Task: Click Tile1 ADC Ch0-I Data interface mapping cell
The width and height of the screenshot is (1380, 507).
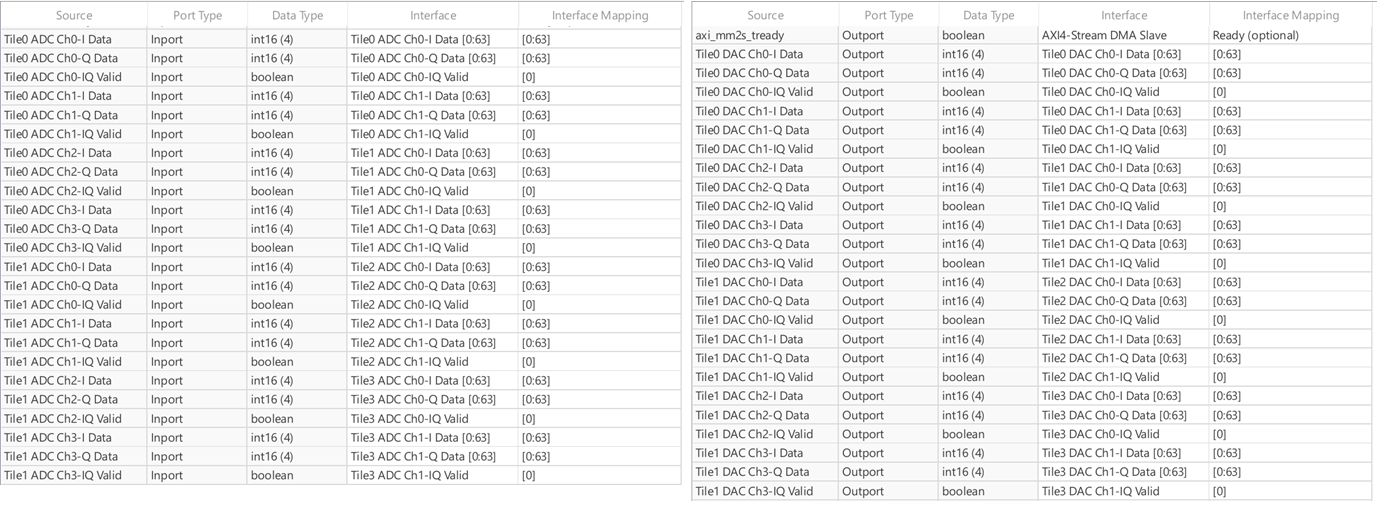Action: [x=598, y=267]
